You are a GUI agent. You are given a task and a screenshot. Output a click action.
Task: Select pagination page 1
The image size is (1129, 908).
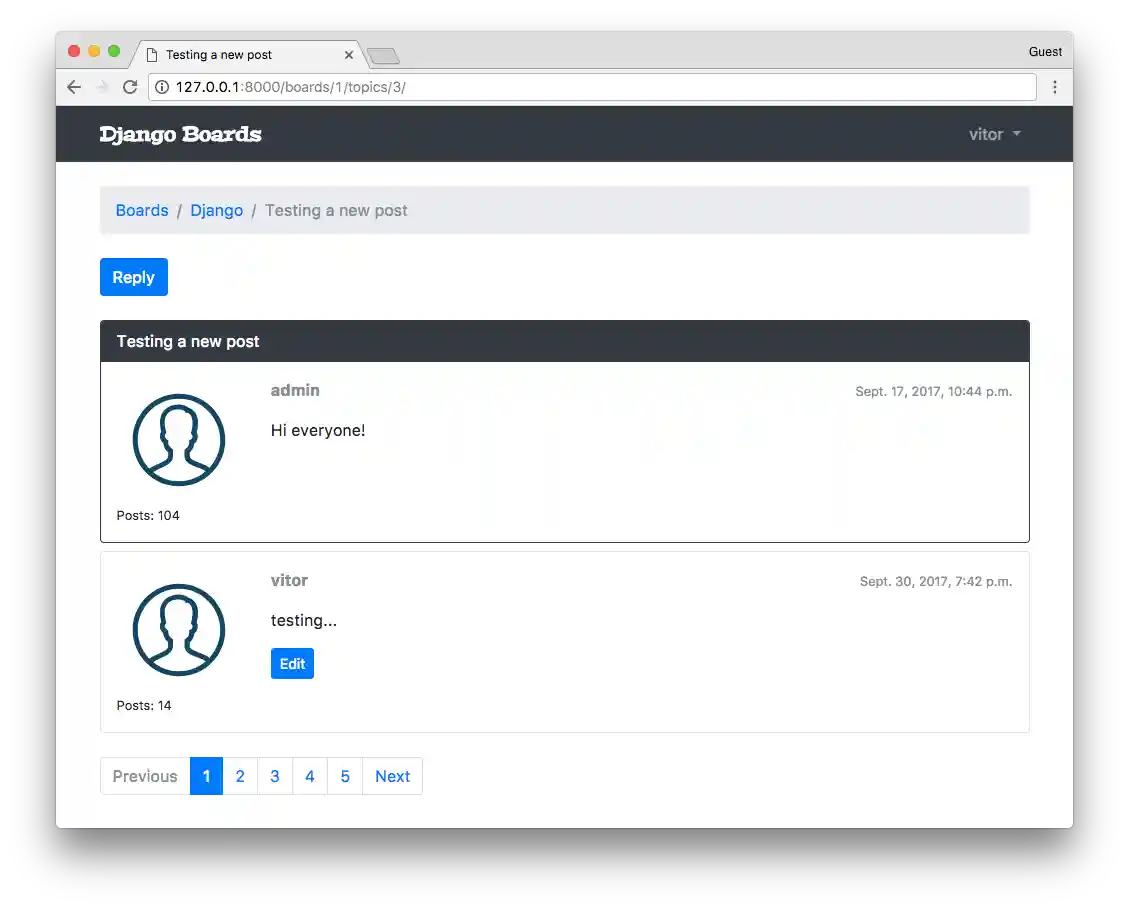(206, 776)
